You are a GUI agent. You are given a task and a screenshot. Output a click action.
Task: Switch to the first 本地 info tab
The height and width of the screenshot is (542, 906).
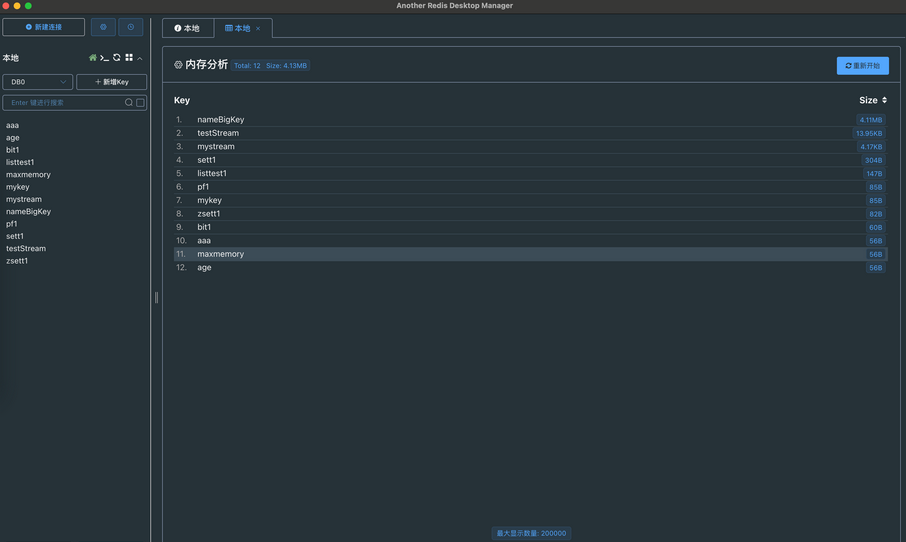pos(188,28)
